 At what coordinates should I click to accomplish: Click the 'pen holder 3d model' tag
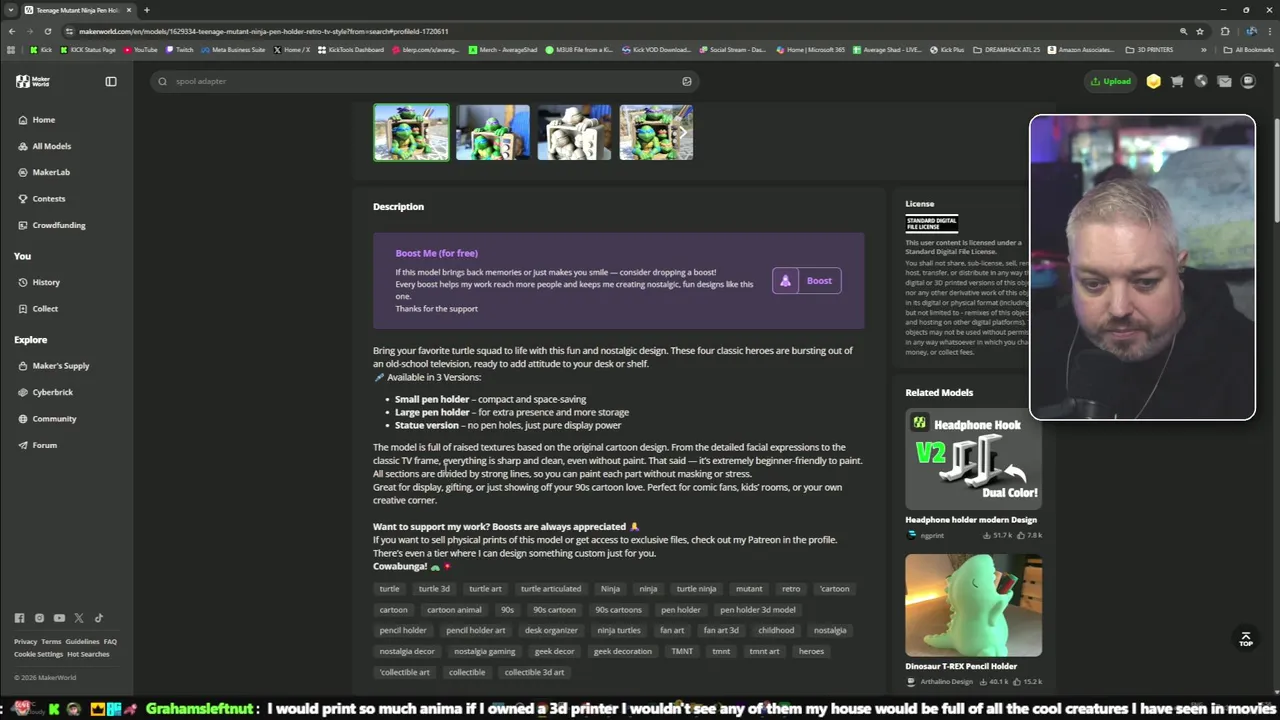758,610
